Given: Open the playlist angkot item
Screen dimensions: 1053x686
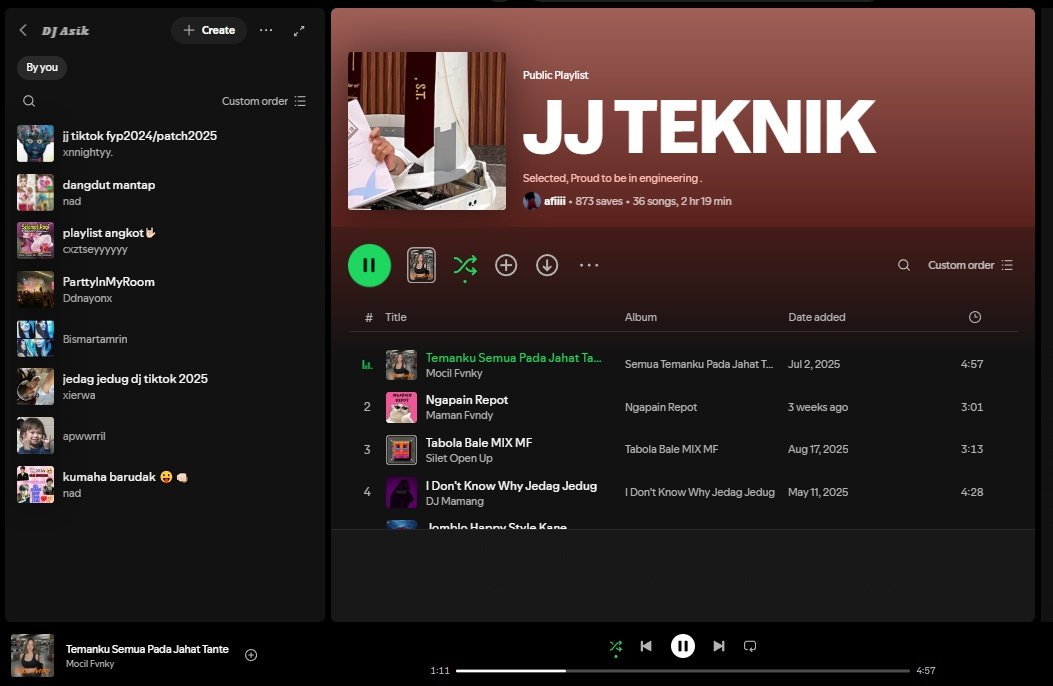Looking at the screenshot, I should point(165,240).
